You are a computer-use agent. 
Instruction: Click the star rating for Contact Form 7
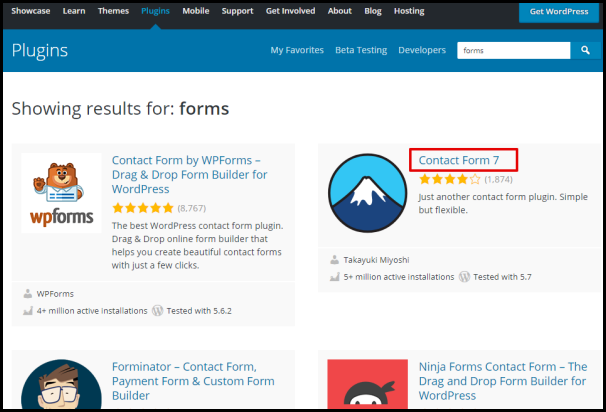point(450,179)
